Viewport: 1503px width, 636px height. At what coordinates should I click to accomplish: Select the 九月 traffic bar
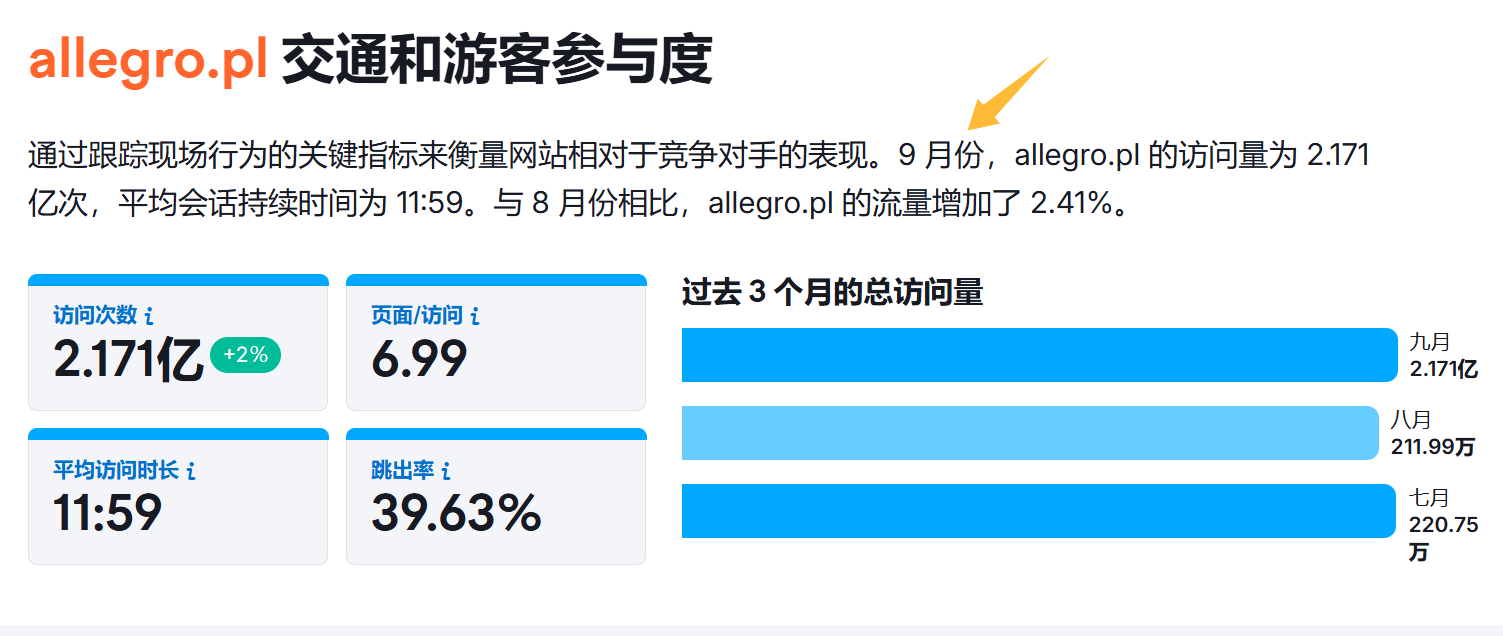(x=1039, y=355)
